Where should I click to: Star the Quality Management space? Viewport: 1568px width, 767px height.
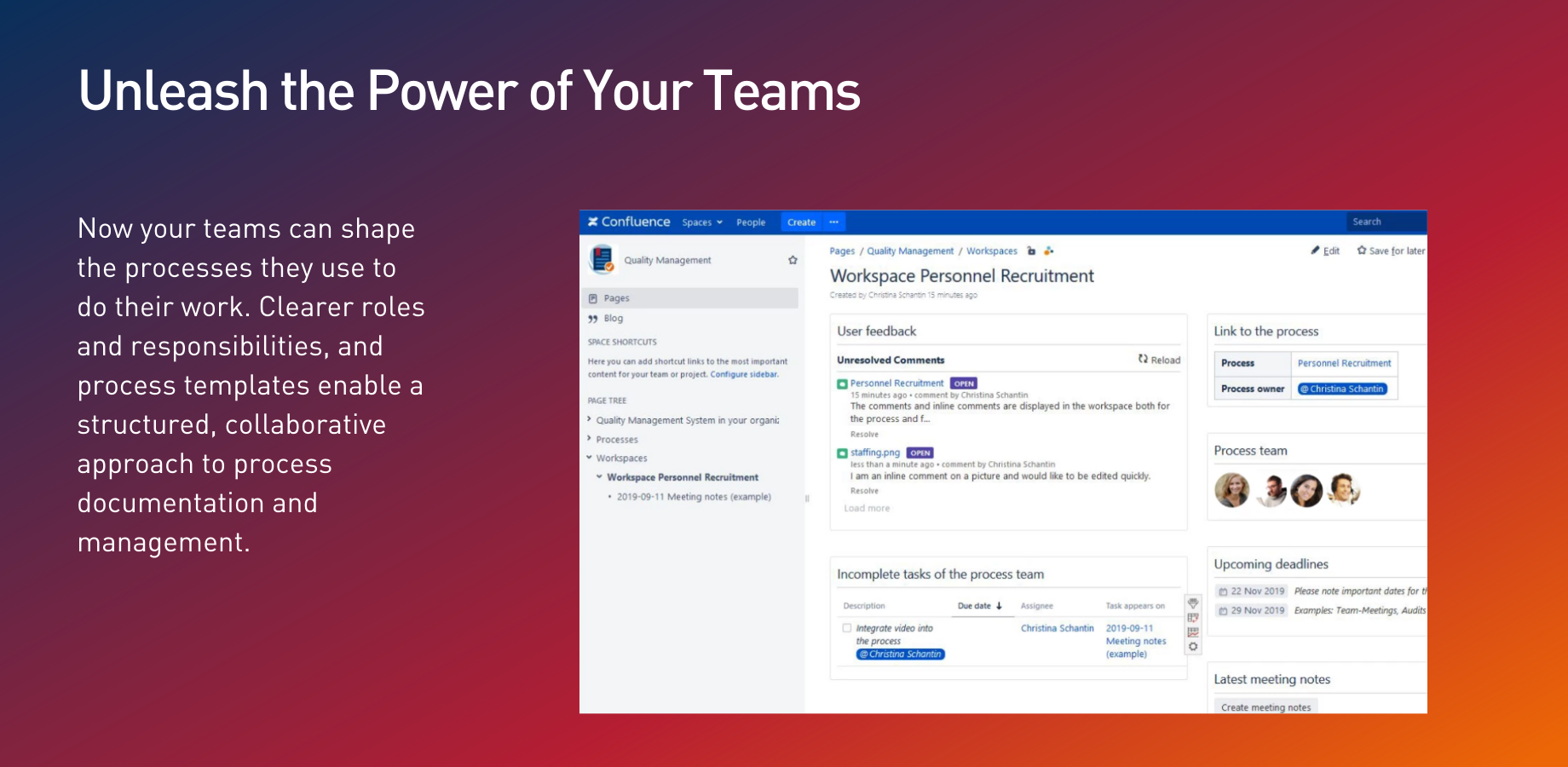coord(793,260)
